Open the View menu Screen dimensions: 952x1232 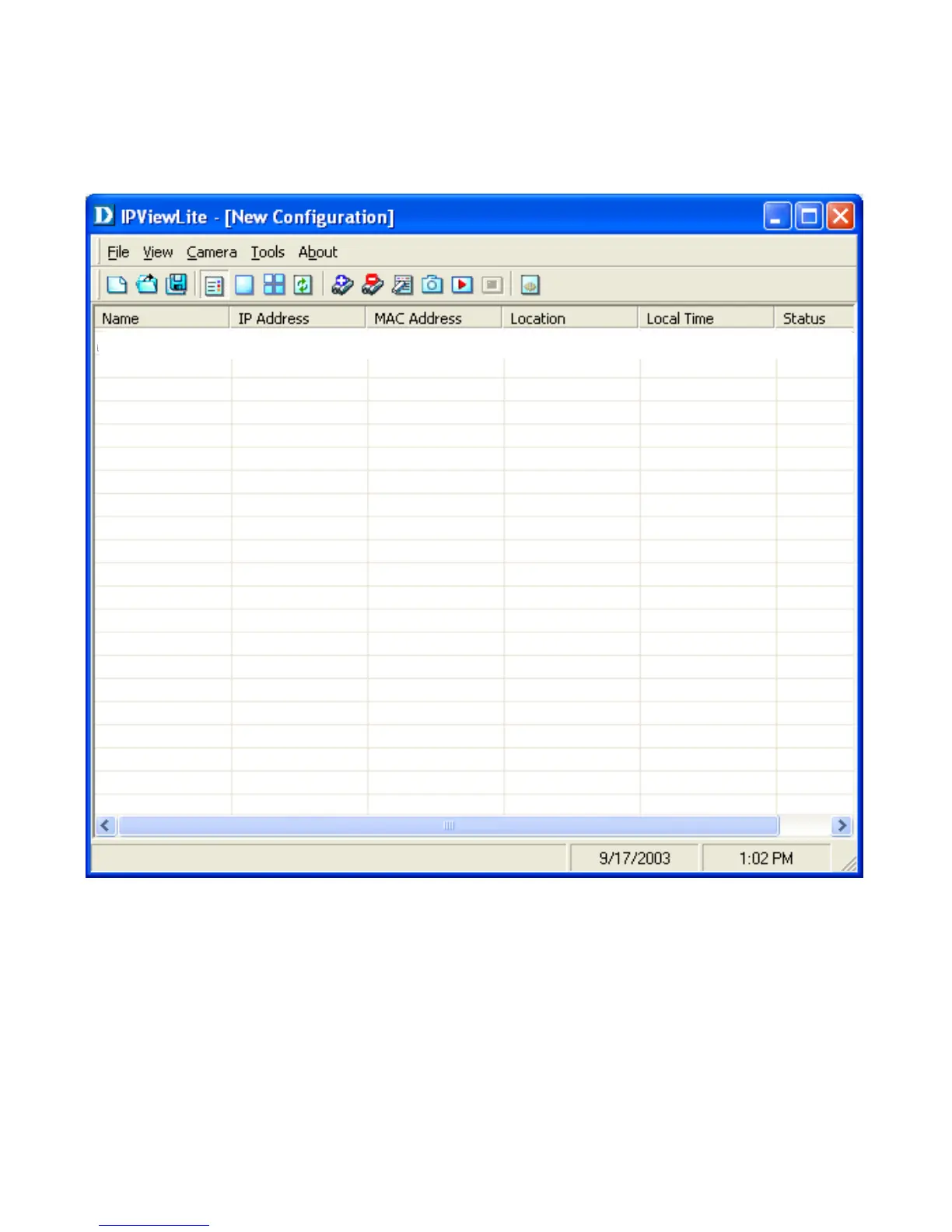pyautogui.click(x=158, y=252)
